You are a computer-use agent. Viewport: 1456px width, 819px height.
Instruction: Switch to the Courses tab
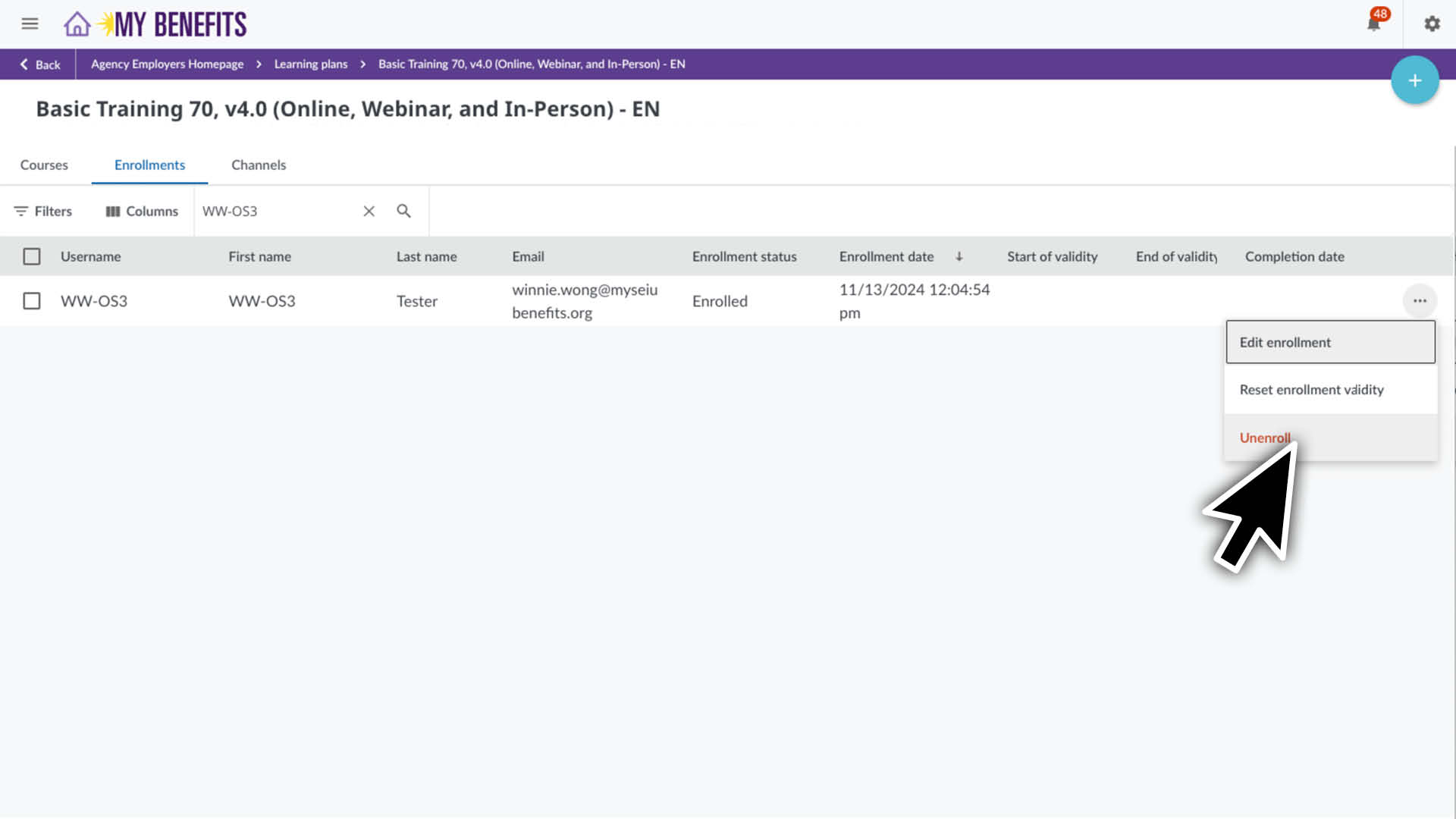[44, 165]
